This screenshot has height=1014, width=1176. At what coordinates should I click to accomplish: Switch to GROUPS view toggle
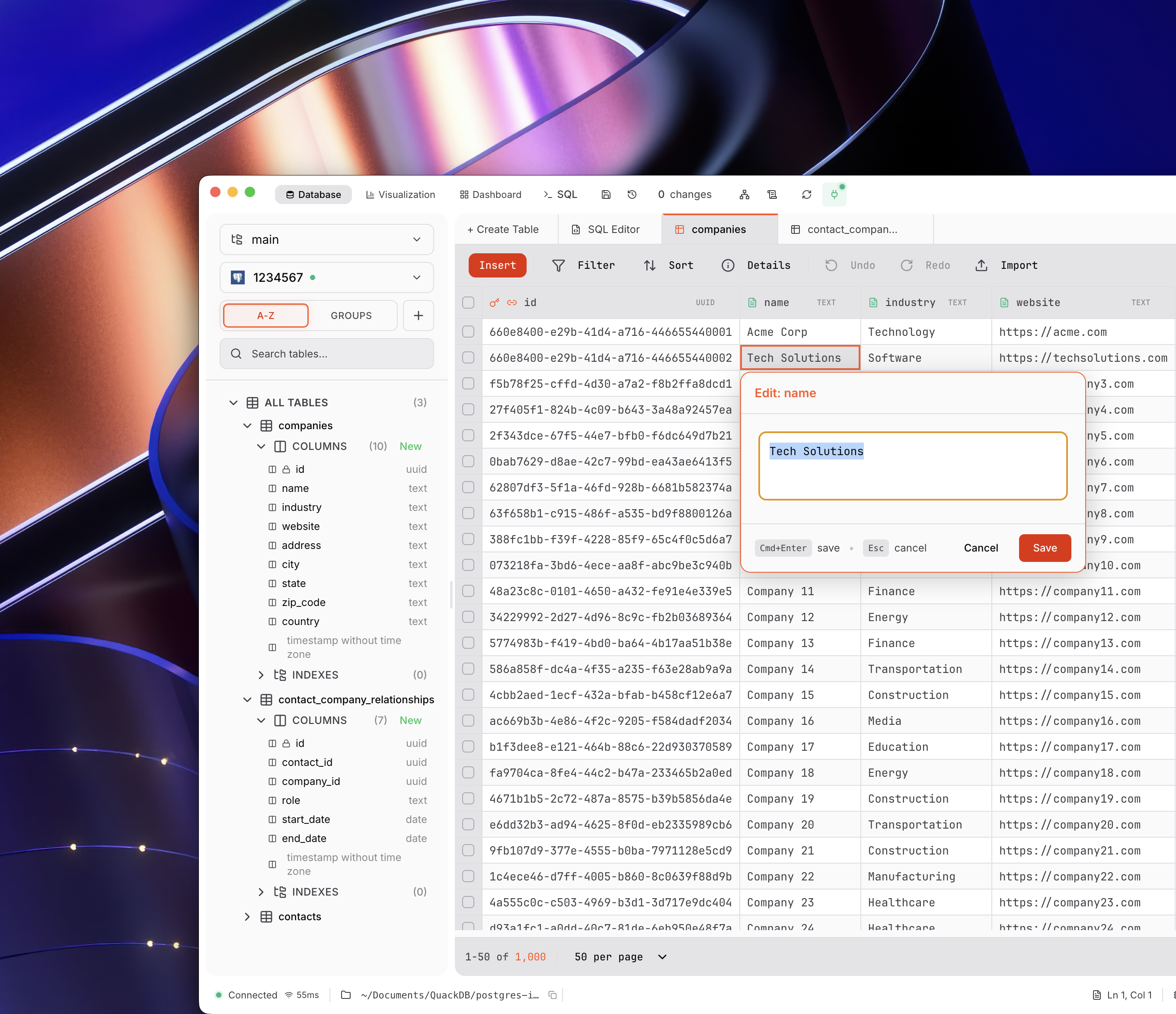[x=352, y=316]
